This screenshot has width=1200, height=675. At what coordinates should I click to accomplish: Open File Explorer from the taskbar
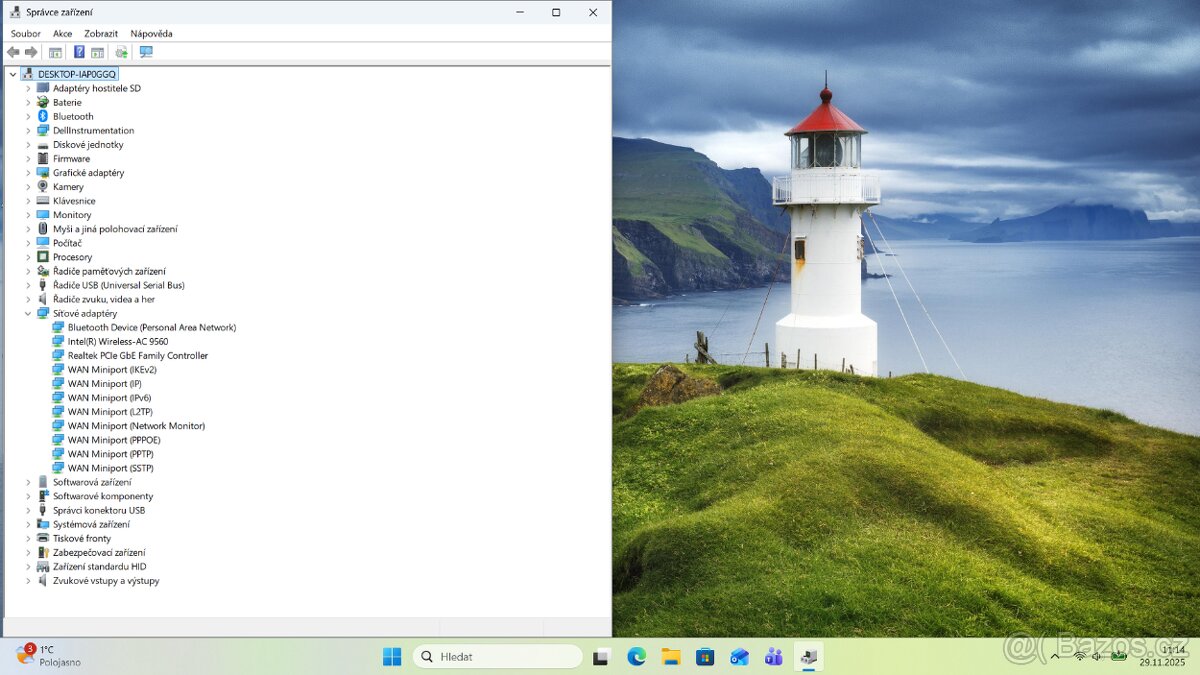[670, 657]
